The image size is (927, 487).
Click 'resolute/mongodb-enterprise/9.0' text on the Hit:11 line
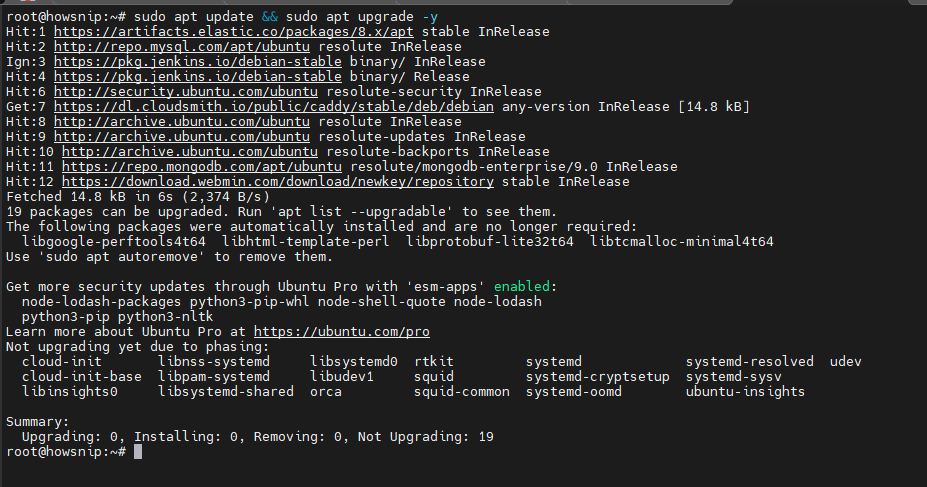coord(474,167)
